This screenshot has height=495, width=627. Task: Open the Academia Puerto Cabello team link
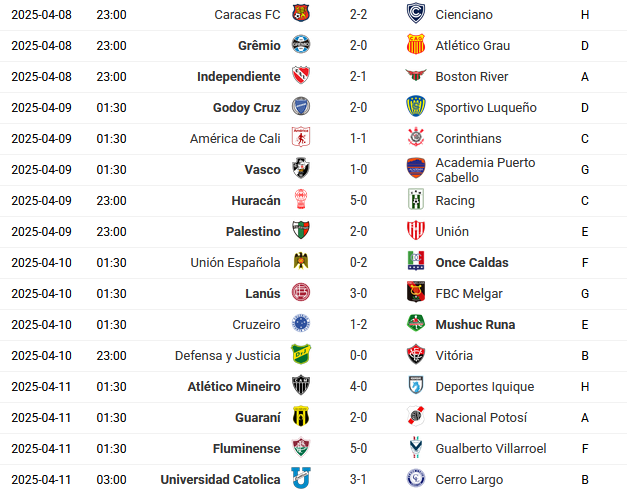click(485, 170)
